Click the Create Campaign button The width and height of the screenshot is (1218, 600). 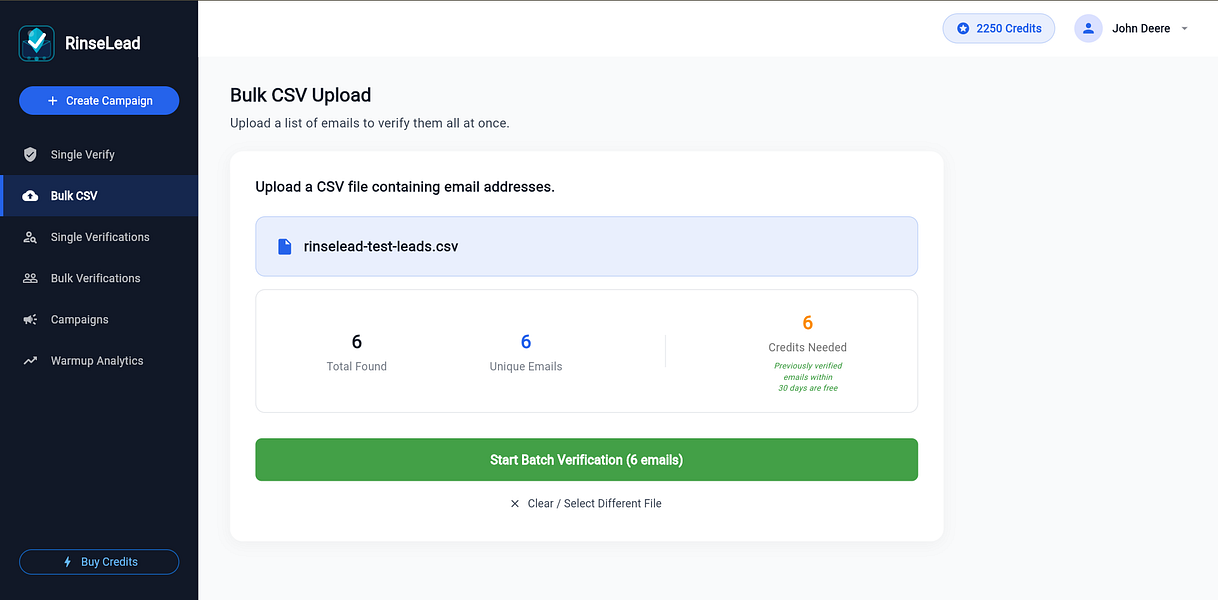(99, 100)
